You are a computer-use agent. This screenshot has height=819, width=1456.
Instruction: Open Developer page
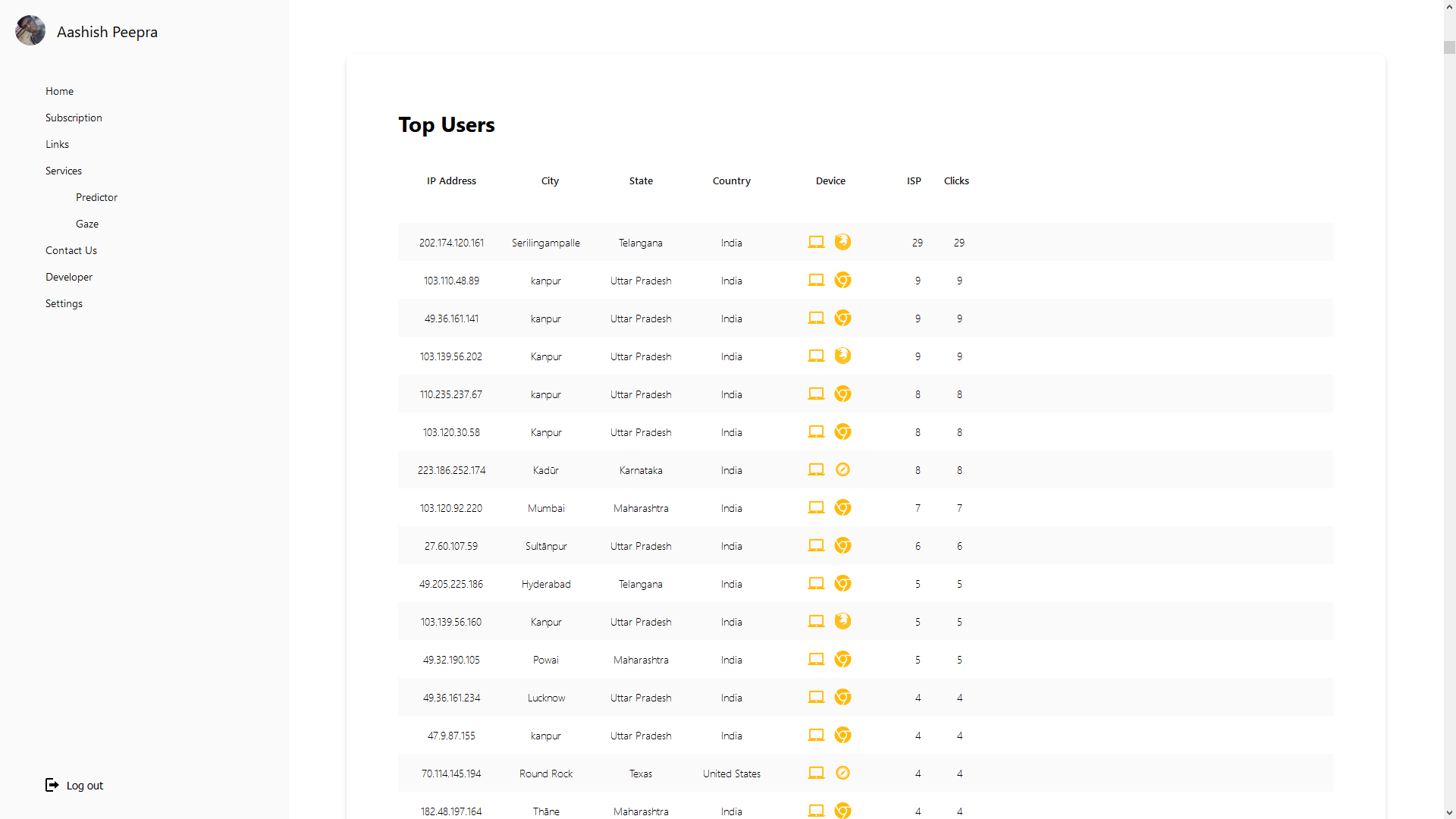click(x=69, y=277)
